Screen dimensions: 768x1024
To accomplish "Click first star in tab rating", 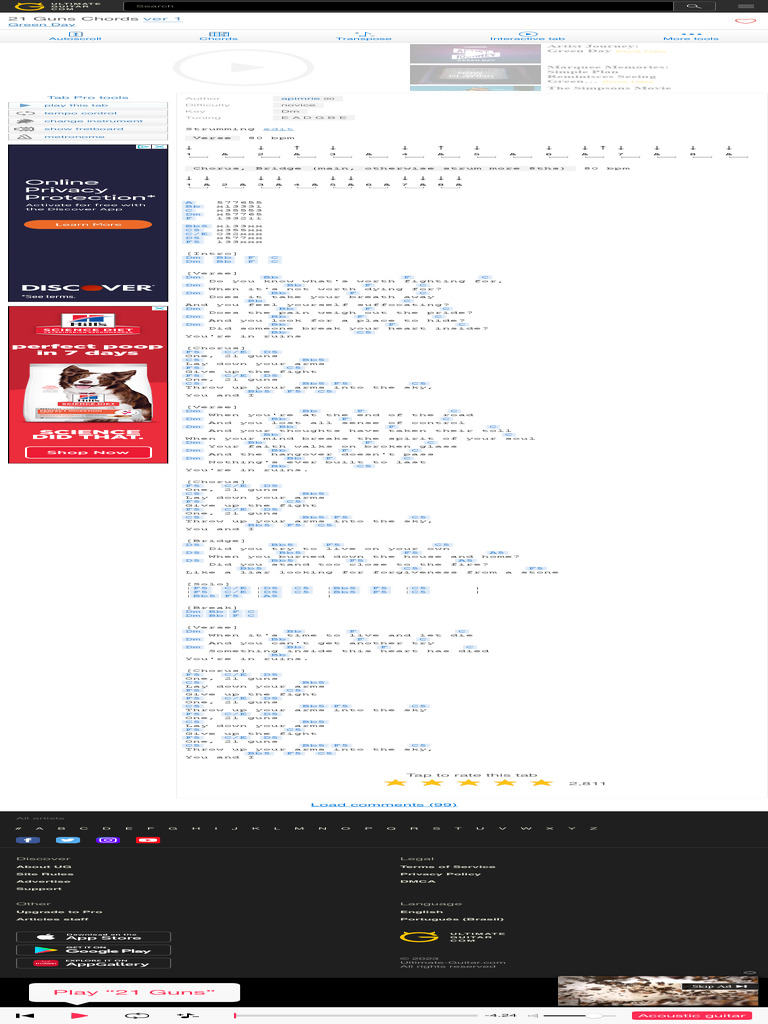I will click(395, 782).
